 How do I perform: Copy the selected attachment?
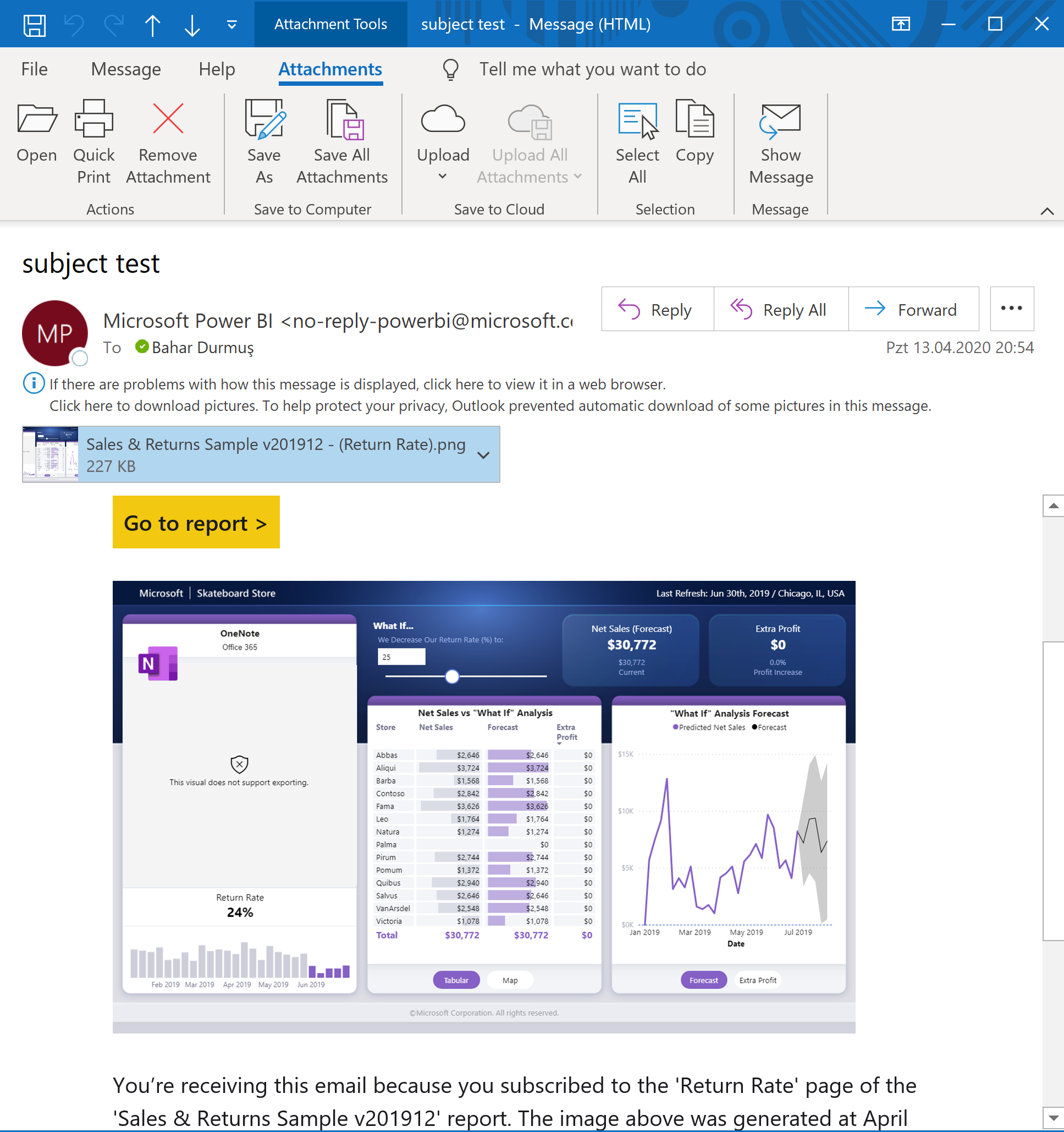(x=694, y=132)
